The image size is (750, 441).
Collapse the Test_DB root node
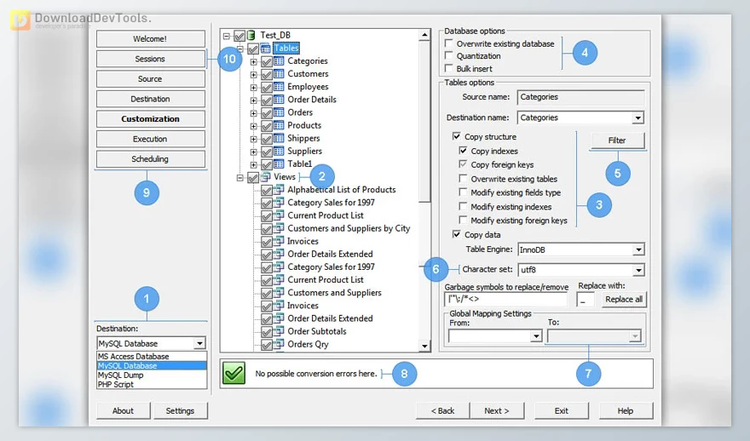(x=227, y=35)
